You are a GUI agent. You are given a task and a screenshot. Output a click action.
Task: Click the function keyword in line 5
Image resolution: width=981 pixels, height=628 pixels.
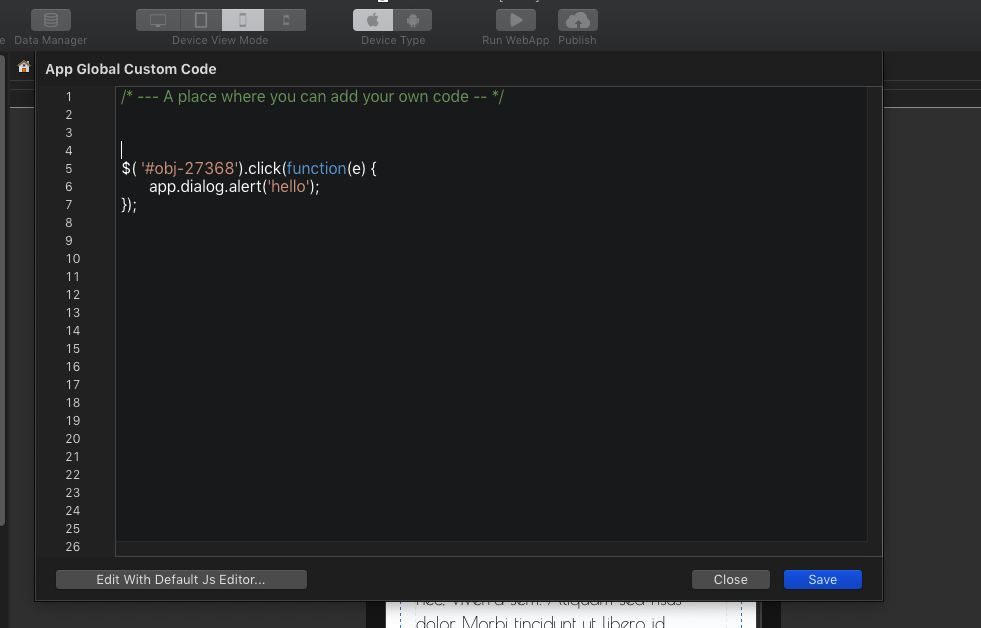pyautogui.click(x=317, y=168)
